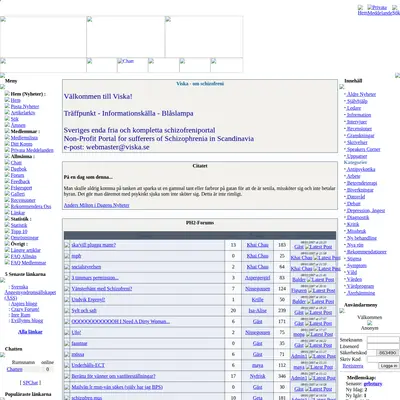This screenshot has height=400, width=400.
Task: Open topic 'OOOOOOOOOOOOH I Need A Dirty Woman...'
Action: pyautogui.click(x=121, y=322)
